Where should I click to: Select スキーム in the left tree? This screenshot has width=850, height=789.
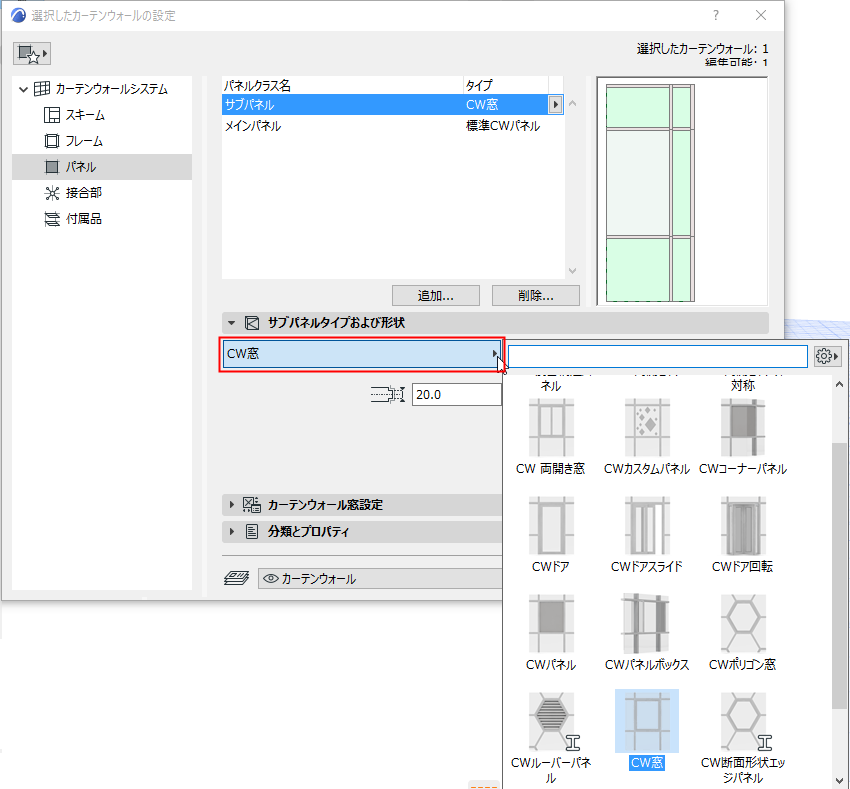coord(85,115)
